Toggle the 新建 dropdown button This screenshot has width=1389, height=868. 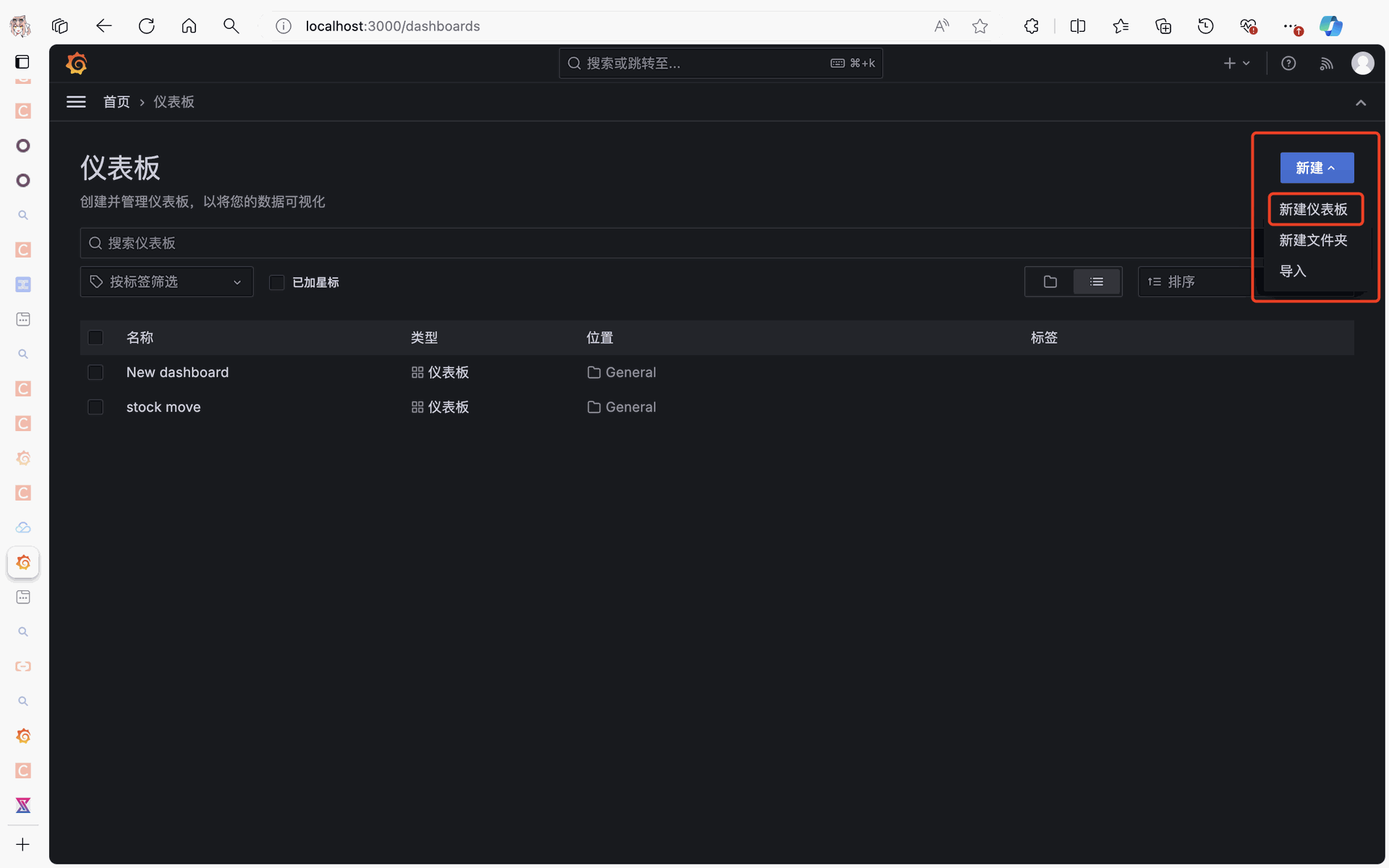coord(1317,168)
